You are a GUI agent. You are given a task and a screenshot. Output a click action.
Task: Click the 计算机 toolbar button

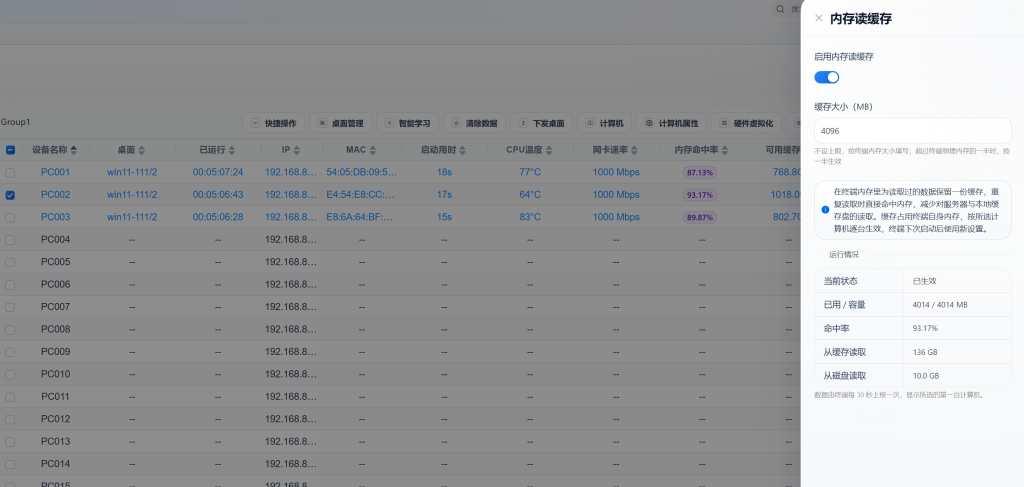click(604, 123)
